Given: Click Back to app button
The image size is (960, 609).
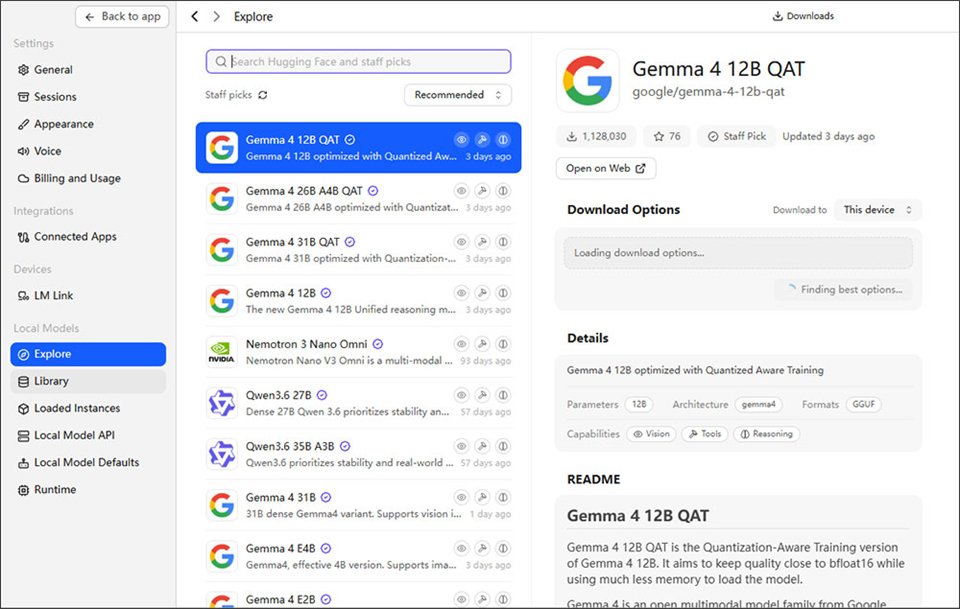Looking at the screenshot, I should (x=122, y=17).
